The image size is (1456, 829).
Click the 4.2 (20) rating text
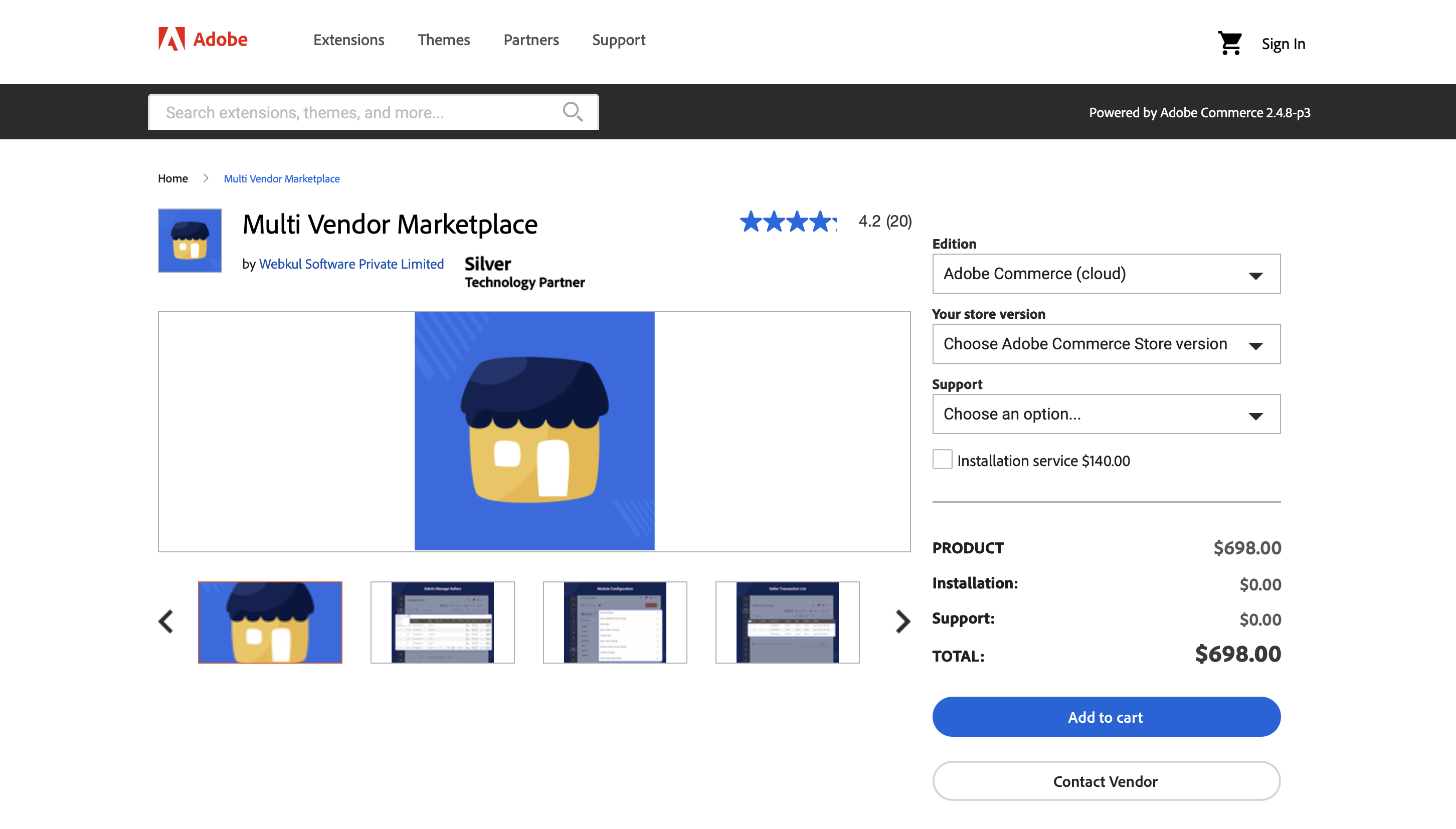[885, 222]
